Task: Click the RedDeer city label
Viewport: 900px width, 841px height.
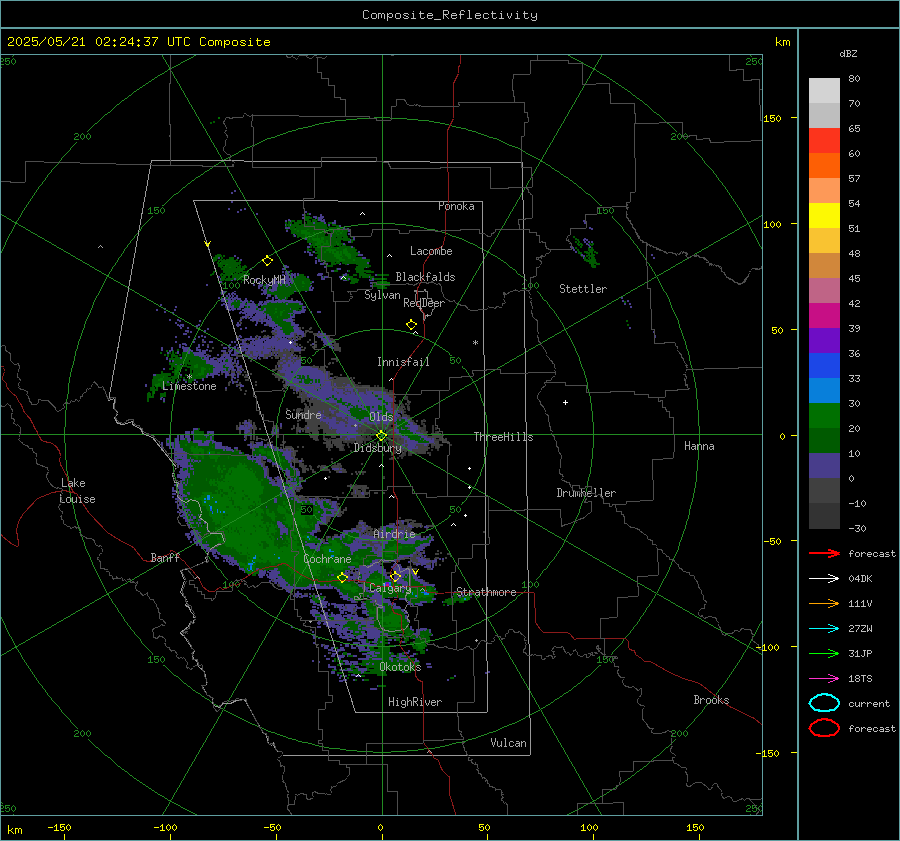Action: click(424, 303)
